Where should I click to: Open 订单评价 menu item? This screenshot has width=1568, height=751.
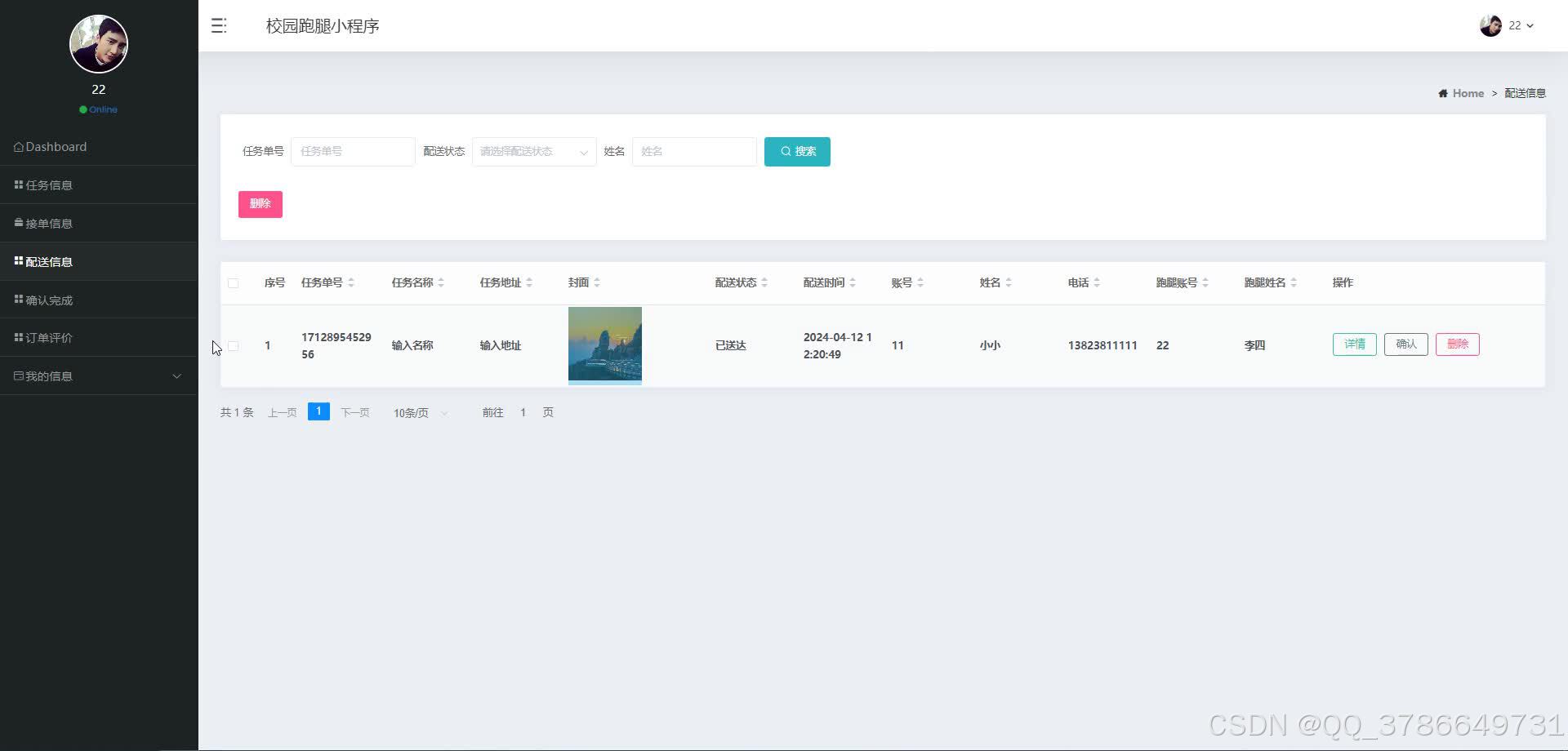click(99, 338)
